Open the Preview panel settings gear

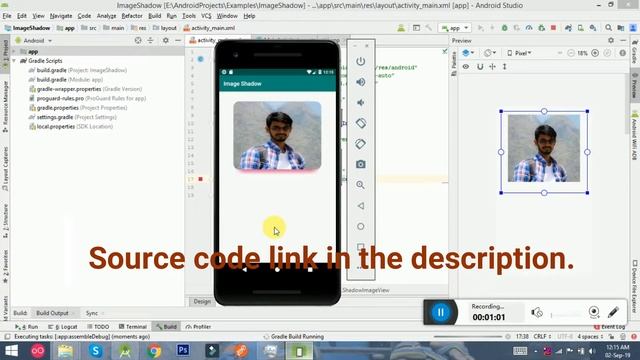[611, 40]
